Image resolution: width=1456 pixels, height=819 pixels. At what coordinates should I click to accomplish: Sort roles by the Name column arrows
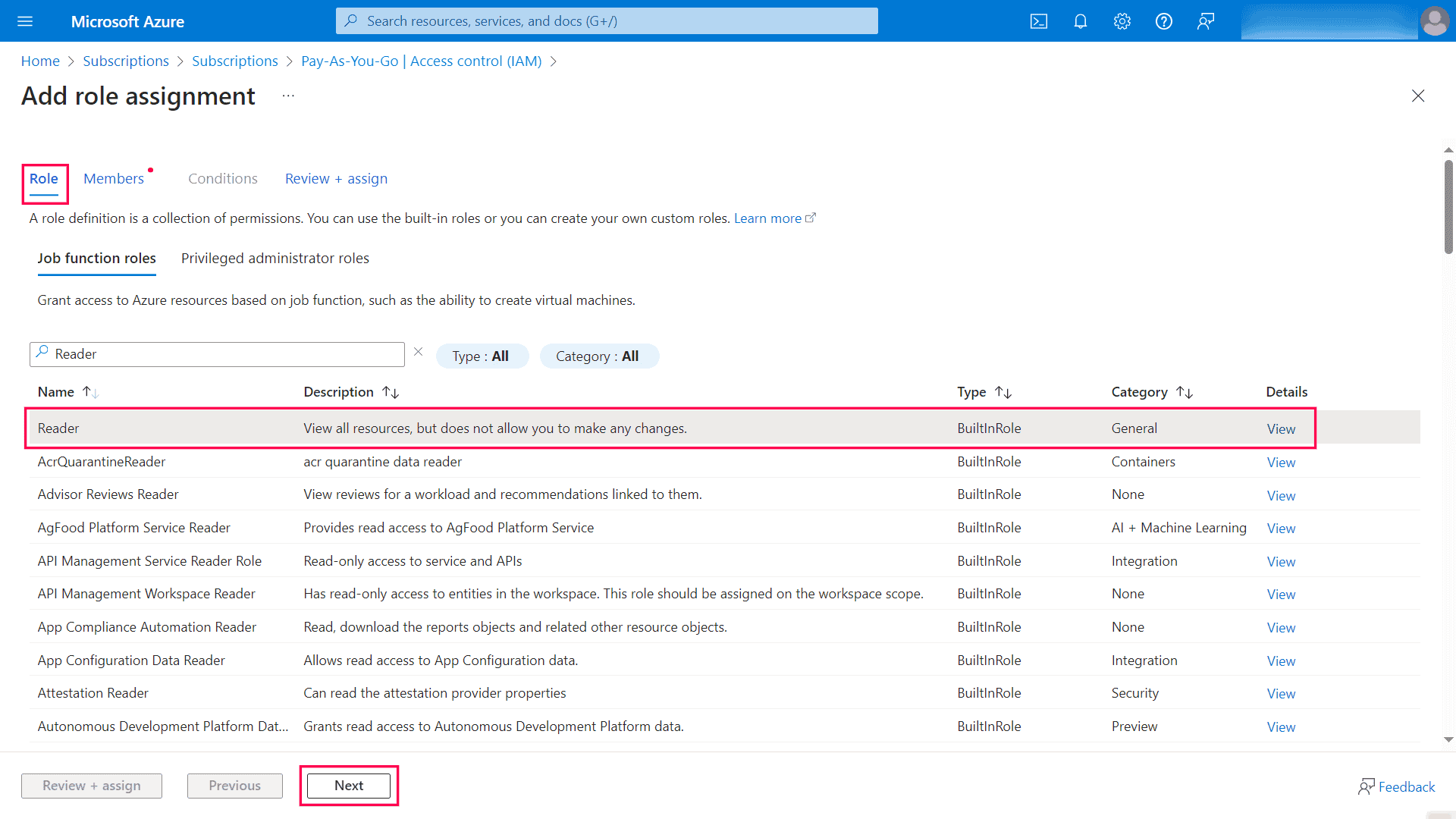pyautogui.click(x=90, y=391)
